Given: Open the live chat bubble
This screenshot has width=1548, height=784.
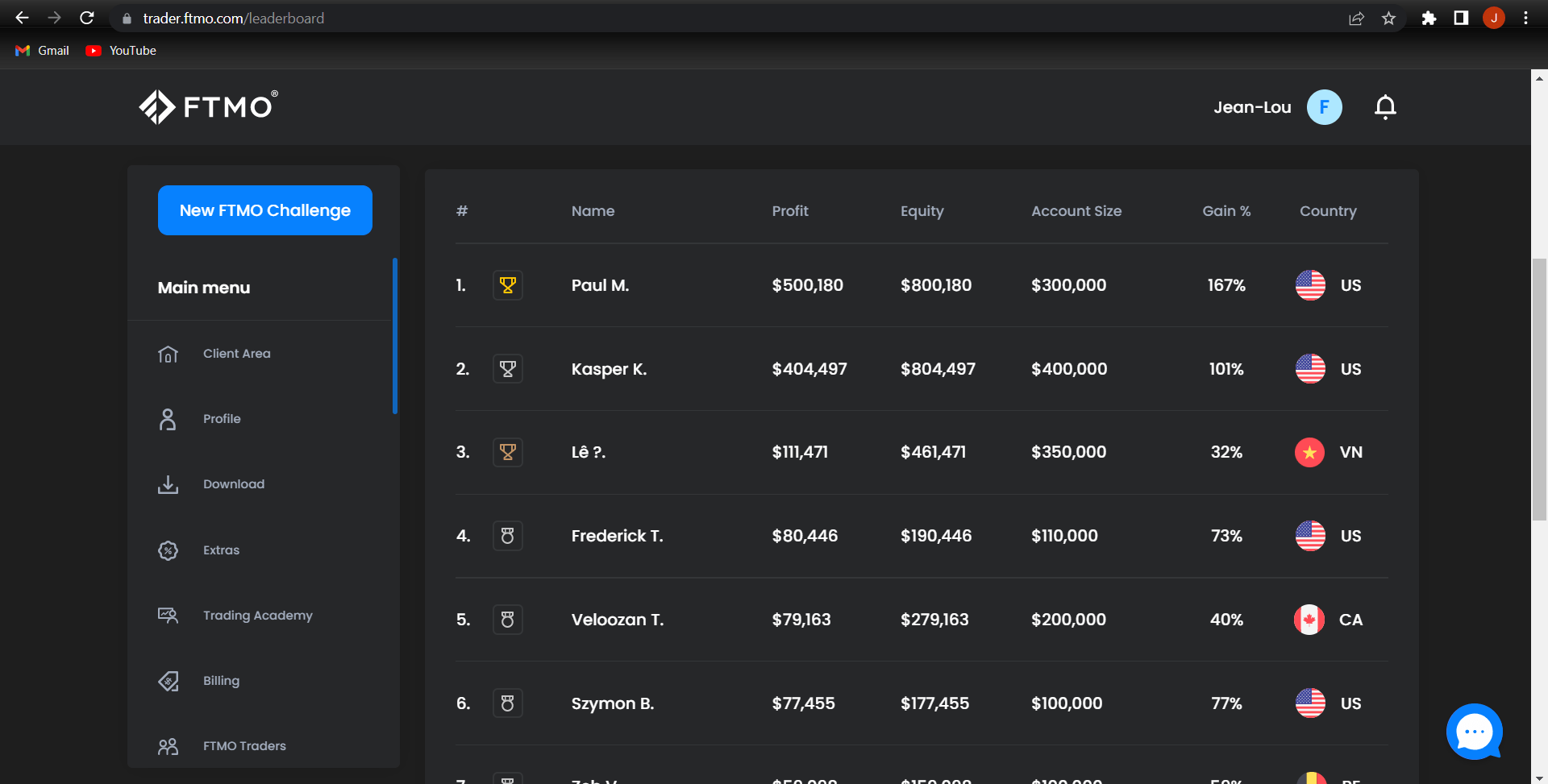Looking at the screenshot, I should [1474, 732].
